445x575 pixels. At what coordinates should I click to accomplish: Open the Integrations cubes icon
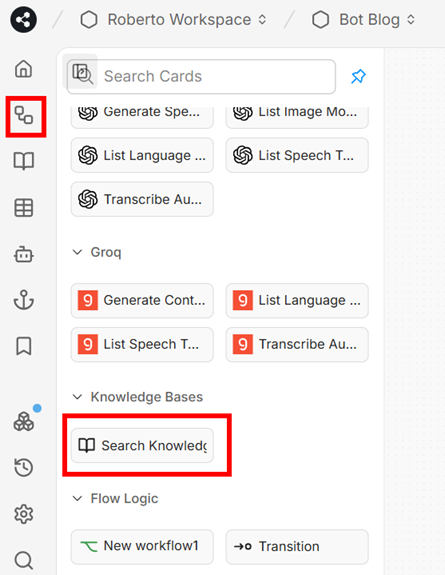[x=23, y=421]
